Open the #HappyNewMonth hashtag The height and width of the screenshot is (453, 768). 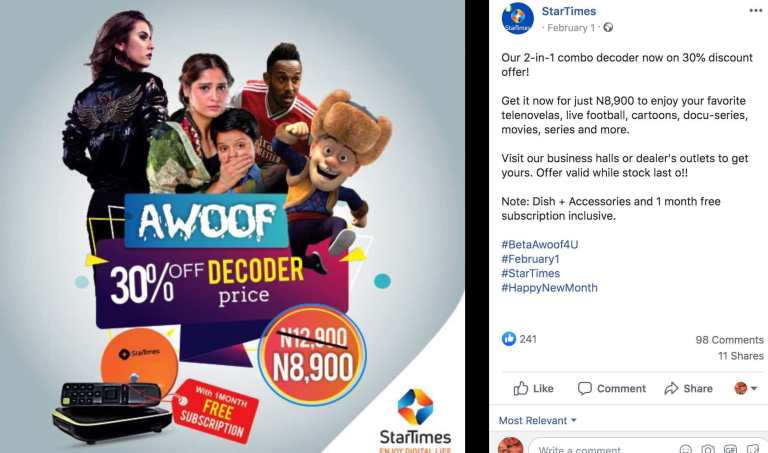tap(549, 287)
